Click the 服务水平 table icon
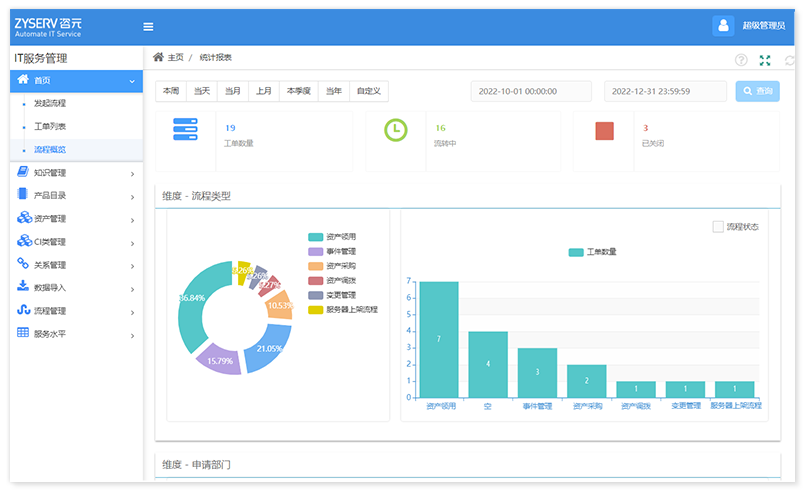Image resolution: width=808 pixels, height=495 pixels. tap(23, 333)
